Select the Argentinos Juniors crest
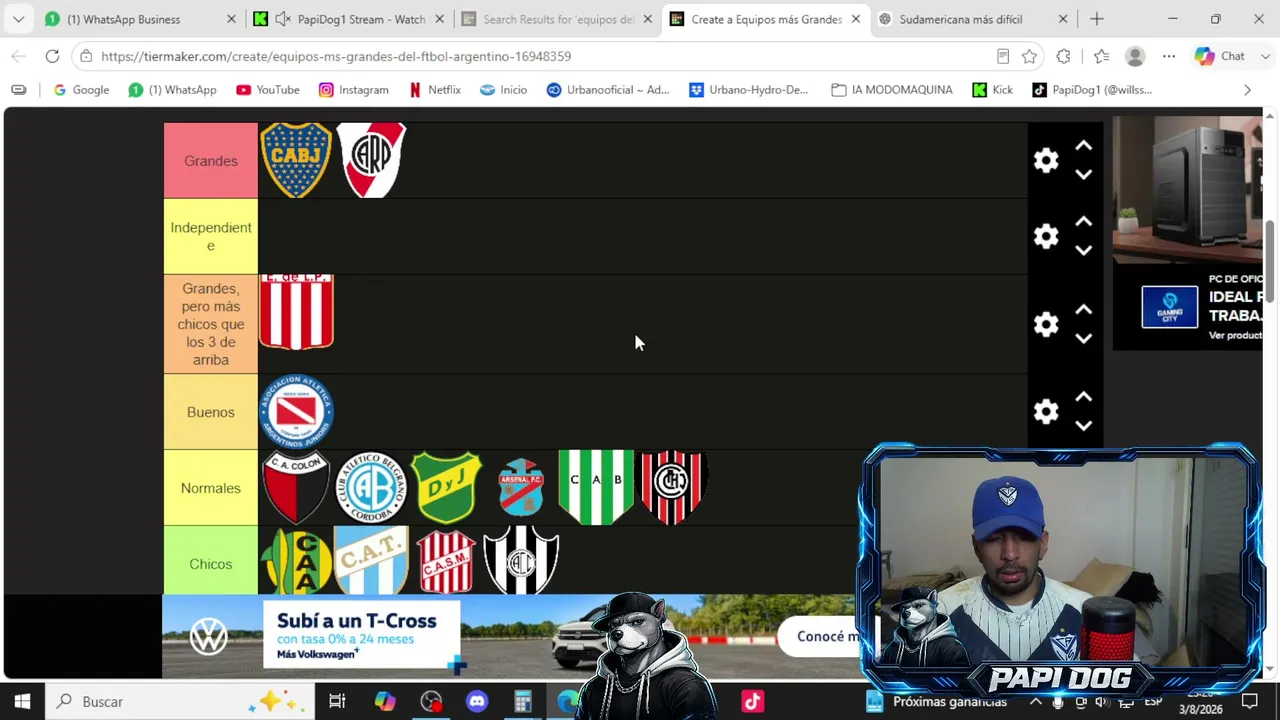The image size is (1280, 720). pyautogui.click(x=296, y=412)
